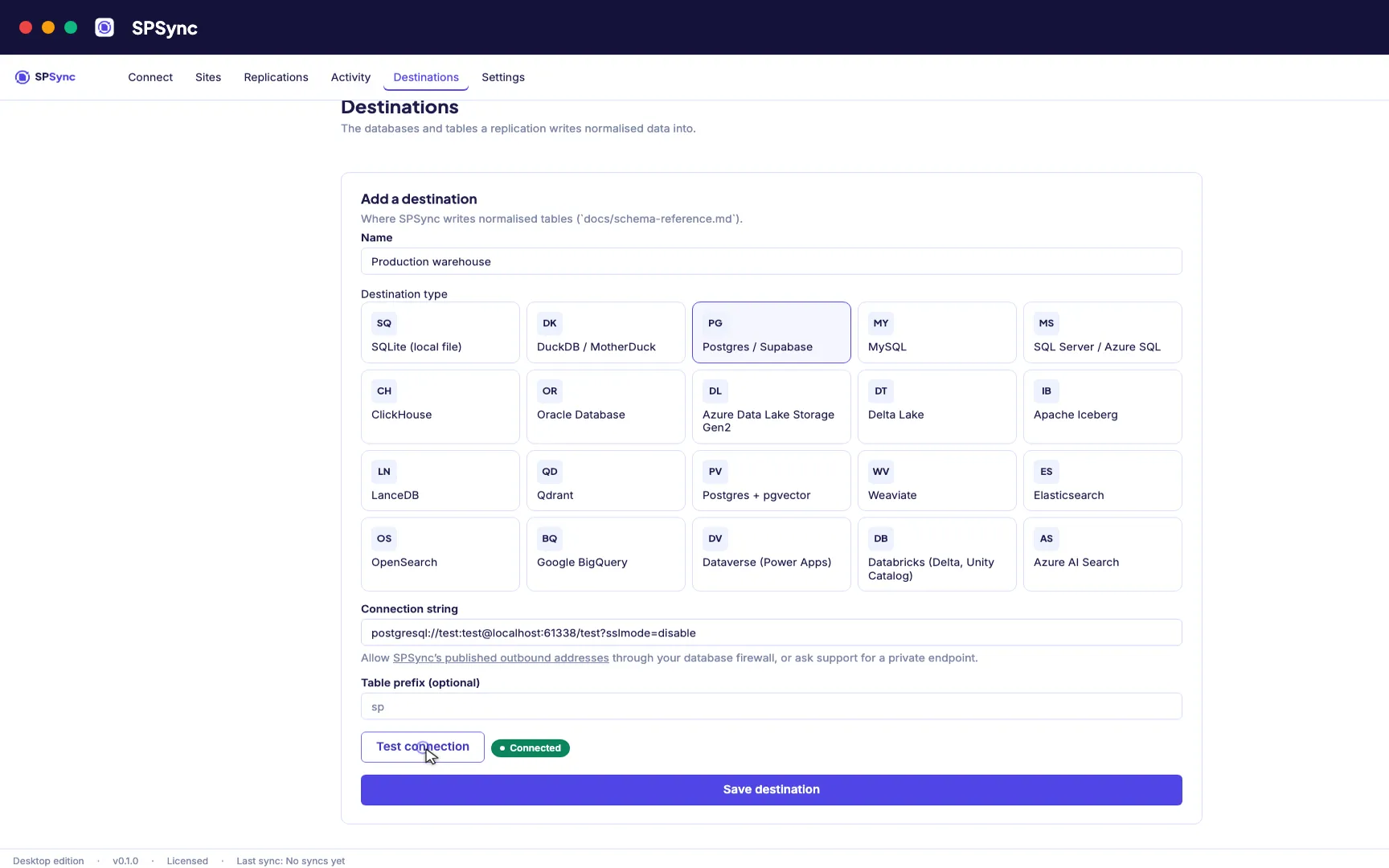Screen dimensions: 1389x868
Task: Click the SPSync brand icon in the navigation bar
Action: (x=23, y=77)
